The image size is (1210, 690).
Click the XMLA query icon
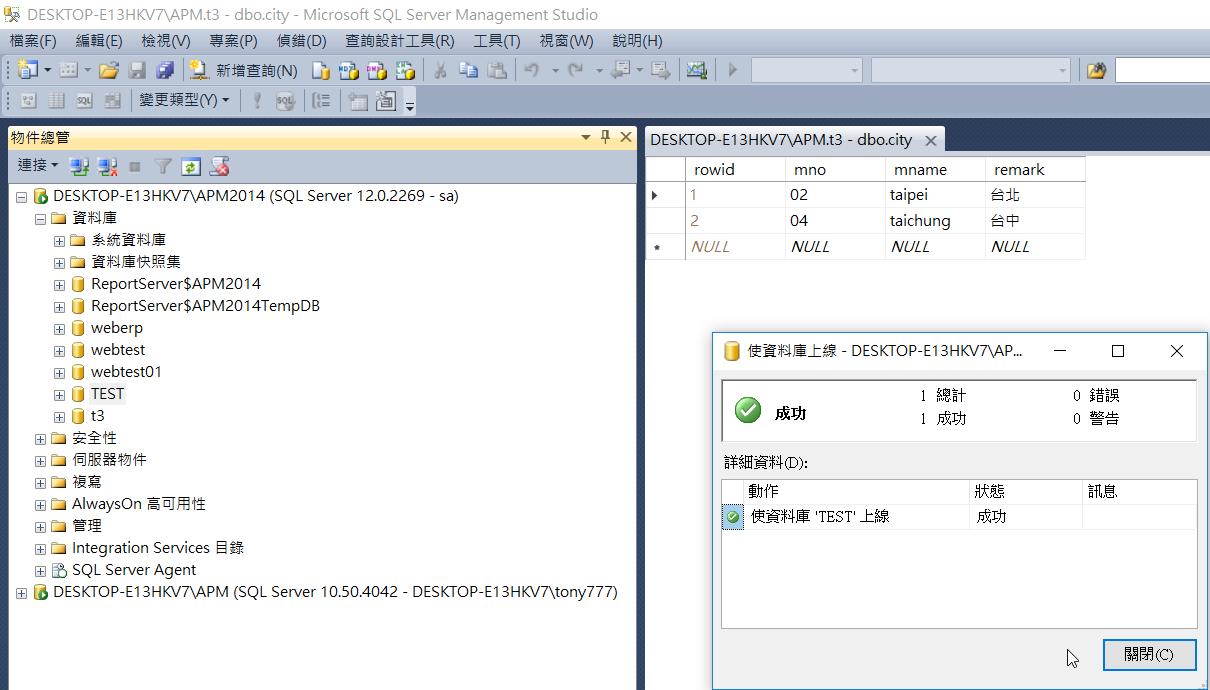click(405, 70)
